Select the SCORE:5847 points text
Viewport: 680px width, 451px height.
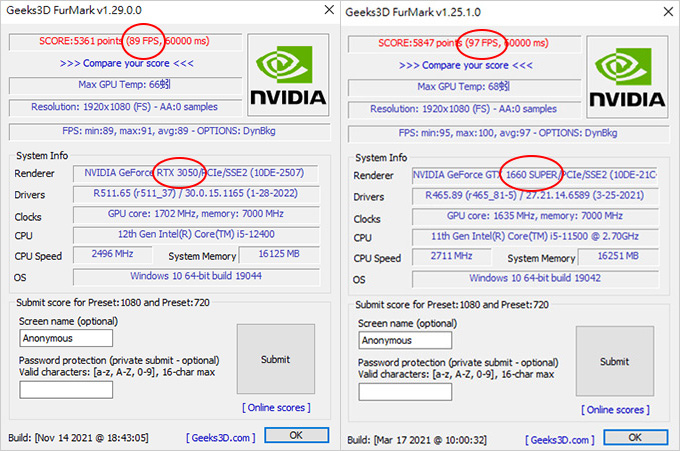click(x=420, y=43)
